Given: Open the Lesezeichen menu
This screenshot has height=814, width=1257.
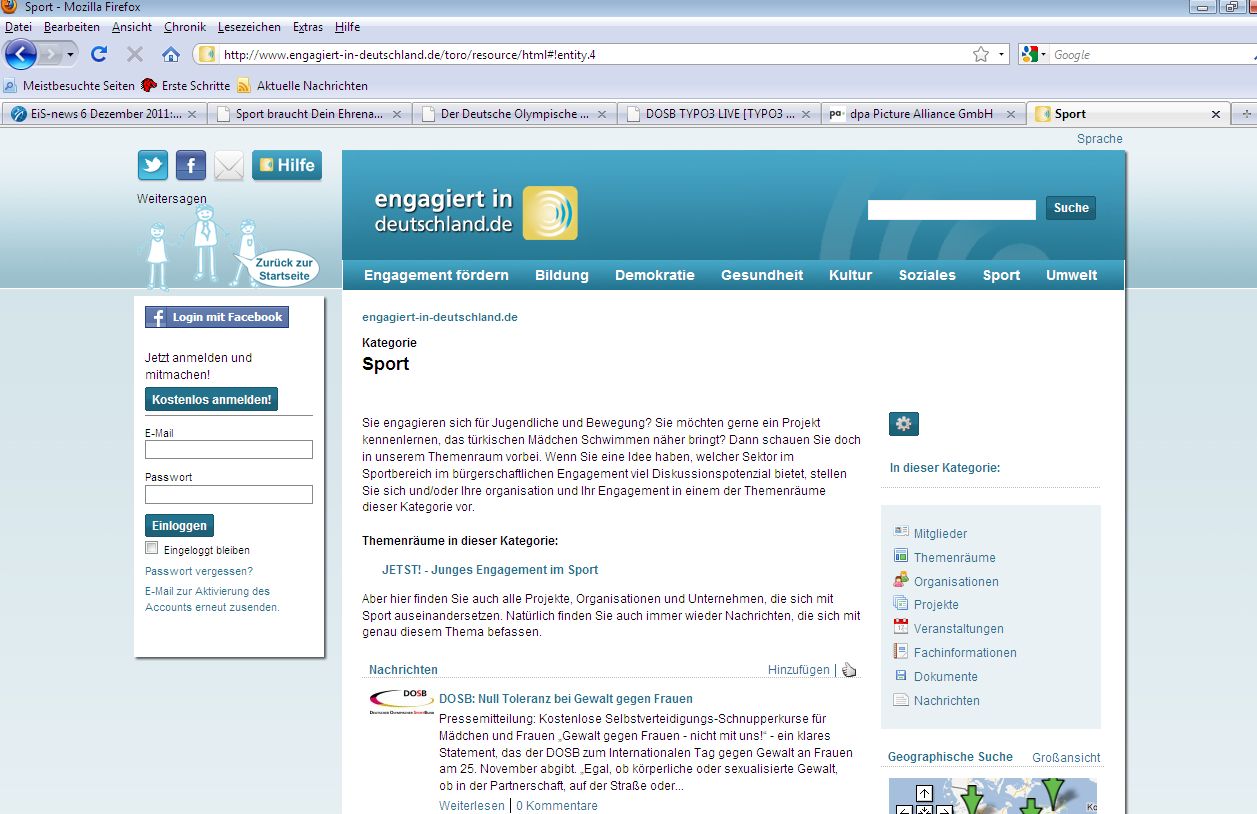Looking at the screenshot, I should (250, 27).
